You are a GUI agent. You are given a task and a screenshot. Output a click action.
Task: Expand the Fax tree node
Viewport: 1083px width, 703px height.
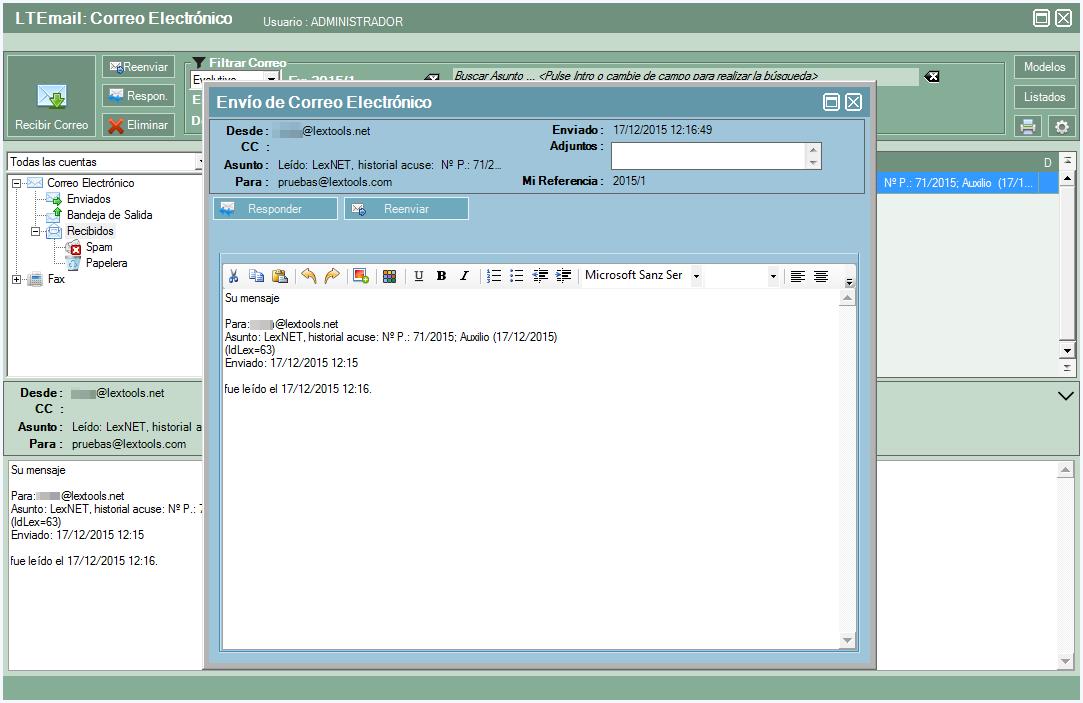click(17, 280)
